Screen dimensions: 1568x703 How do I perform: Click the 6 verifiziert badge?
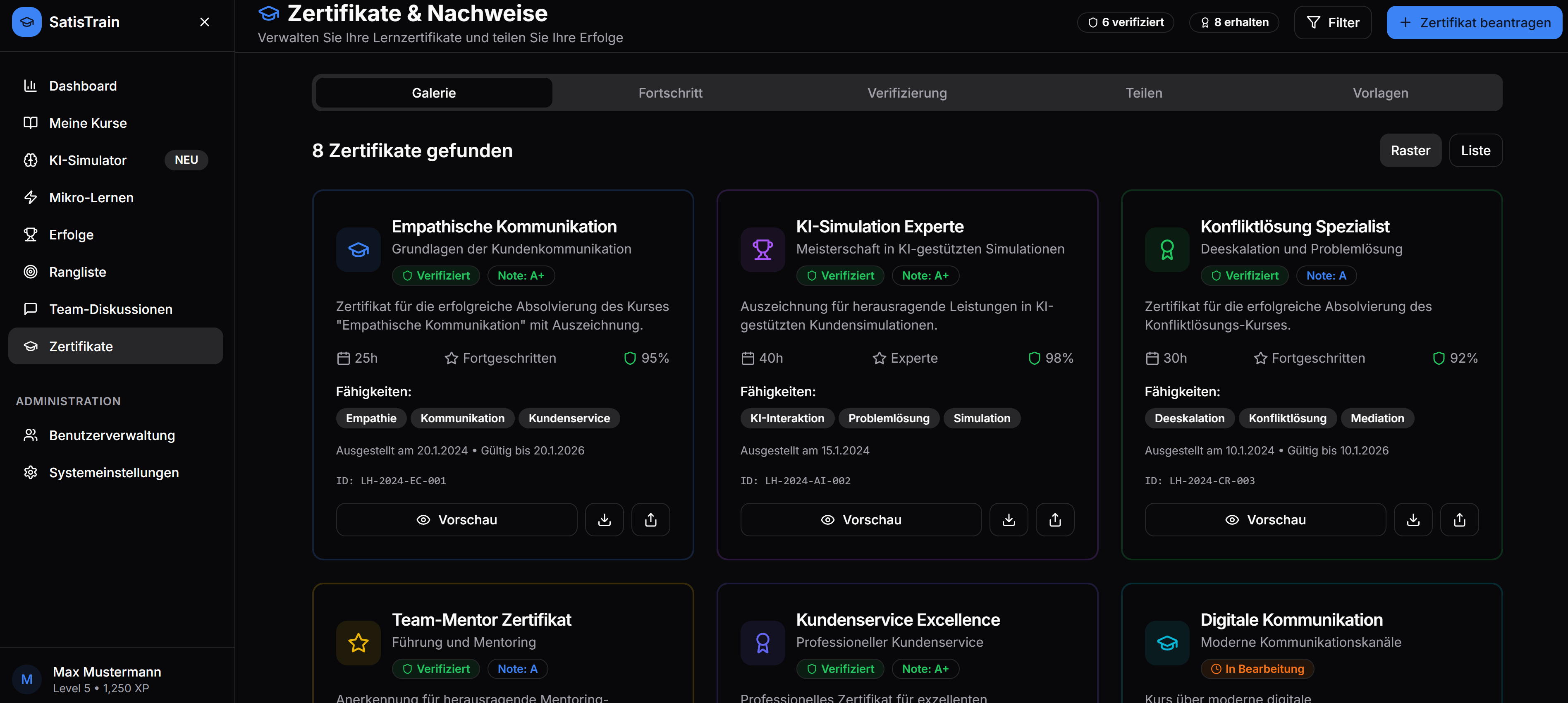[x=1126, y=22]
